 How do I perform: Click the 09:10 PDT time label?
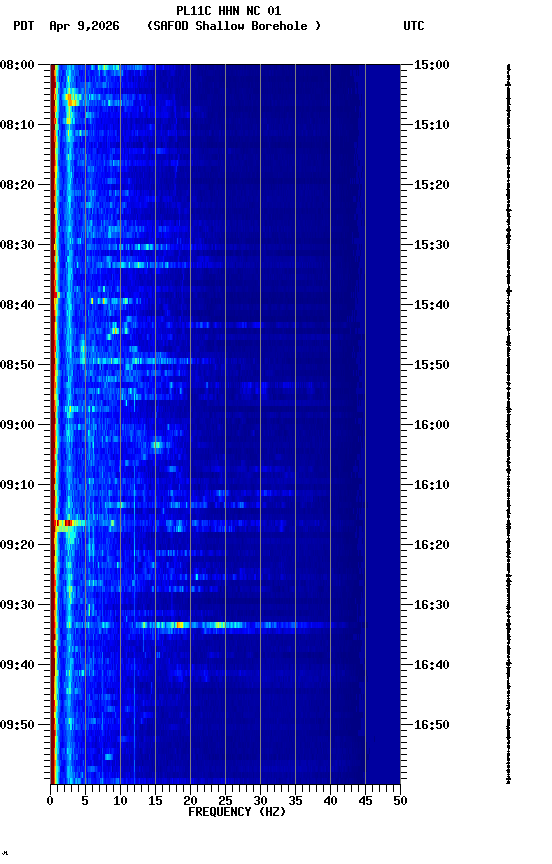click(17, 485)
